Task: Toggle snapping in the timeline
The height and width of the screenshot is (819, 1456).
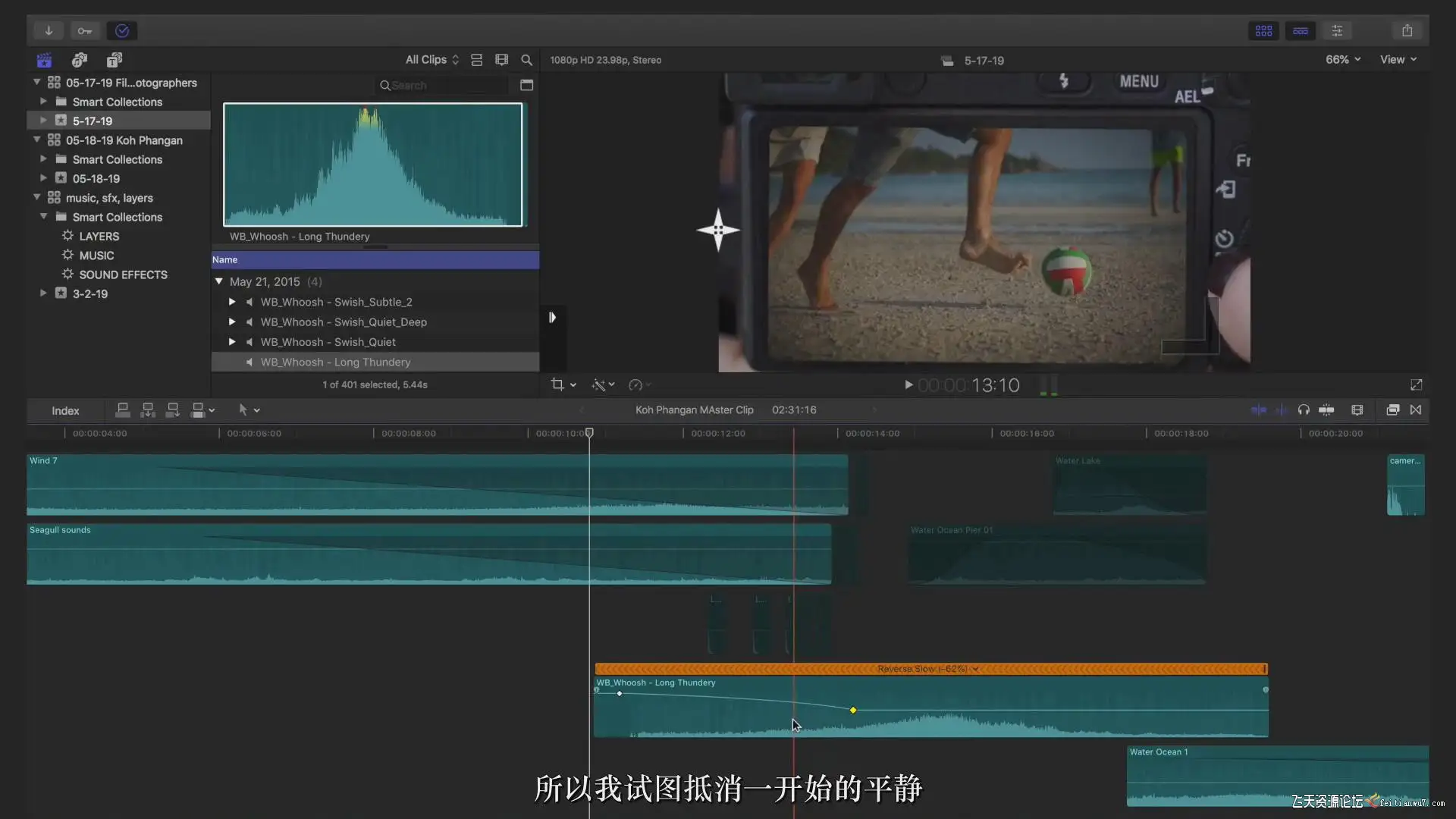Action: pos(1326,410)
